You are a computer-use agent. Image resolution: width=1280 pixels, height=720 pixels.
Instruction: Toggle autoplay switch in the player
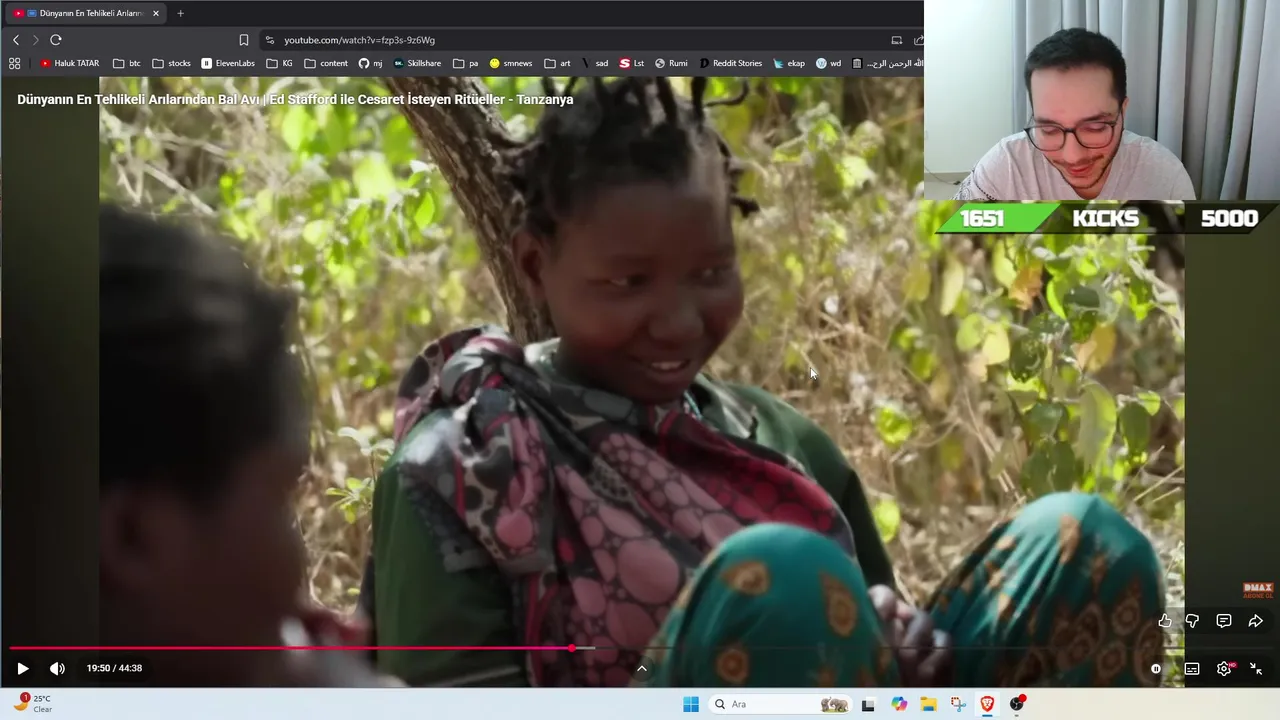tap(1156, 669)
